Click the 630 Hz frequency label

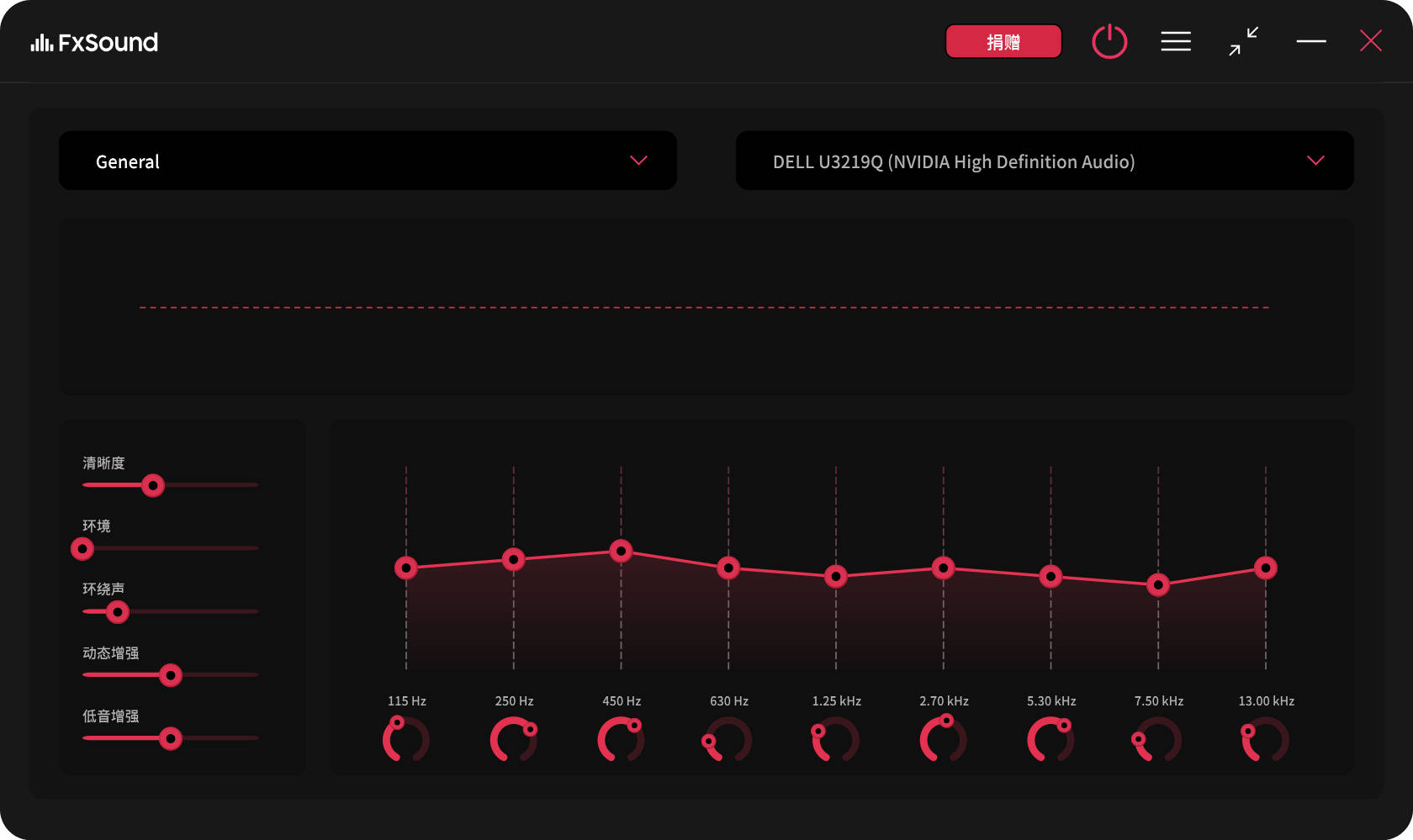[729, 701]
